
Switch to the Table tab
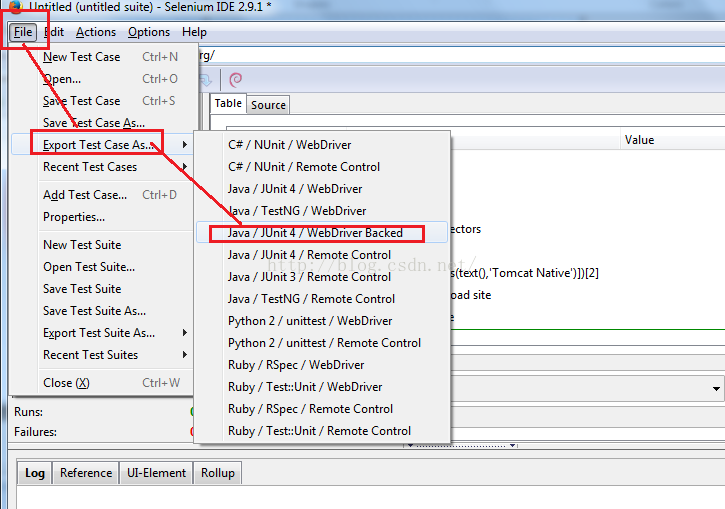pos(228,104)
